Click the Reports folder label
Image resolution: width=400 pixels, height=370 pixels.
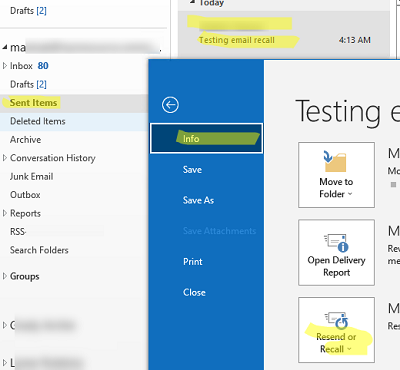[25, 213]
